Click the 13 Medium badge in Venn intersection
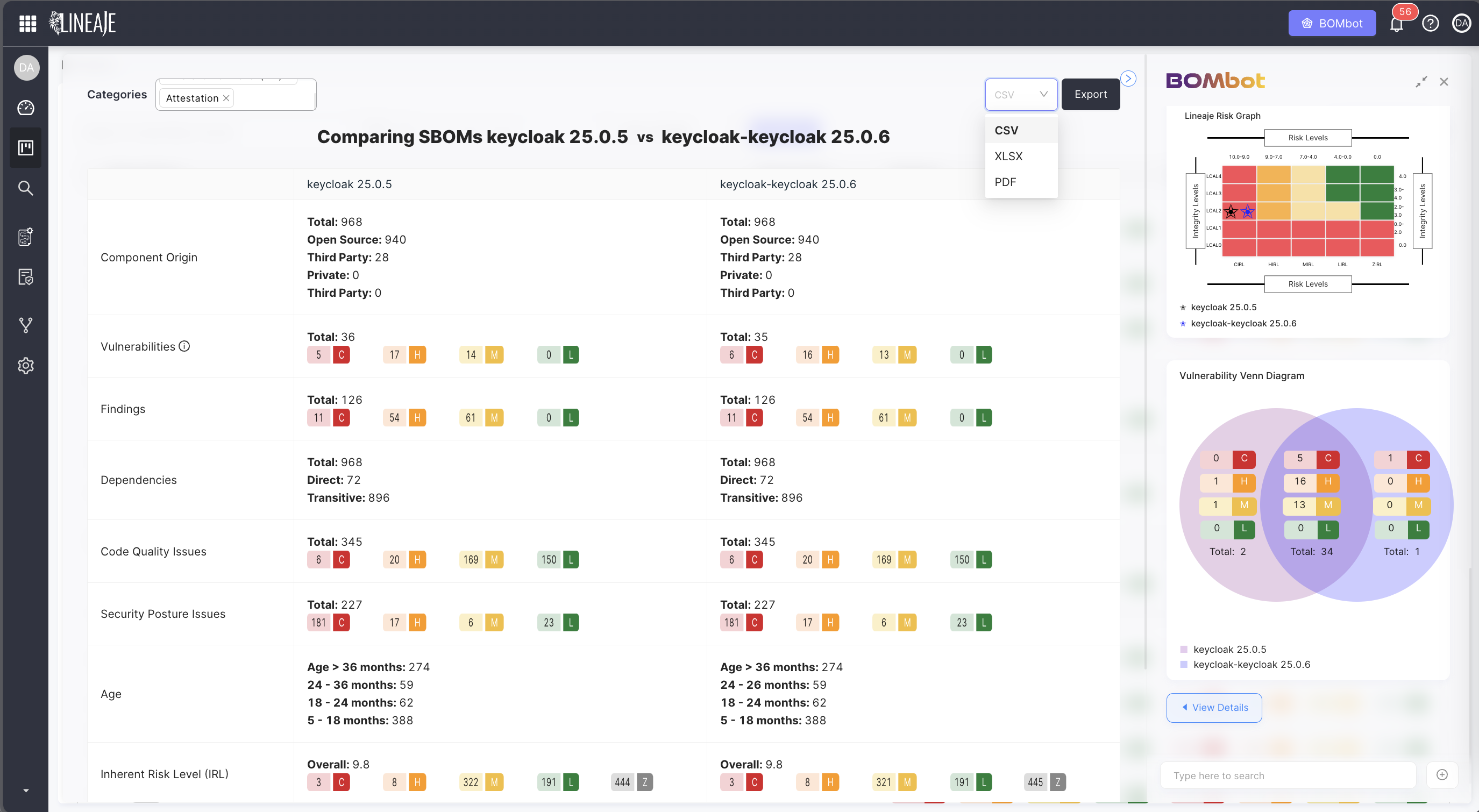Viewport: 1479px width, 812px height. (1311, 505)
